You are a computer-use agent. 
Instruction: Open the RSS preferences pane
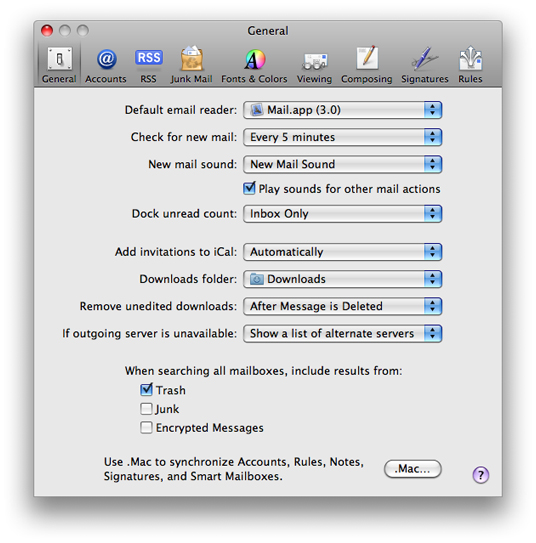pyautogui.click(x=149, y=65)
